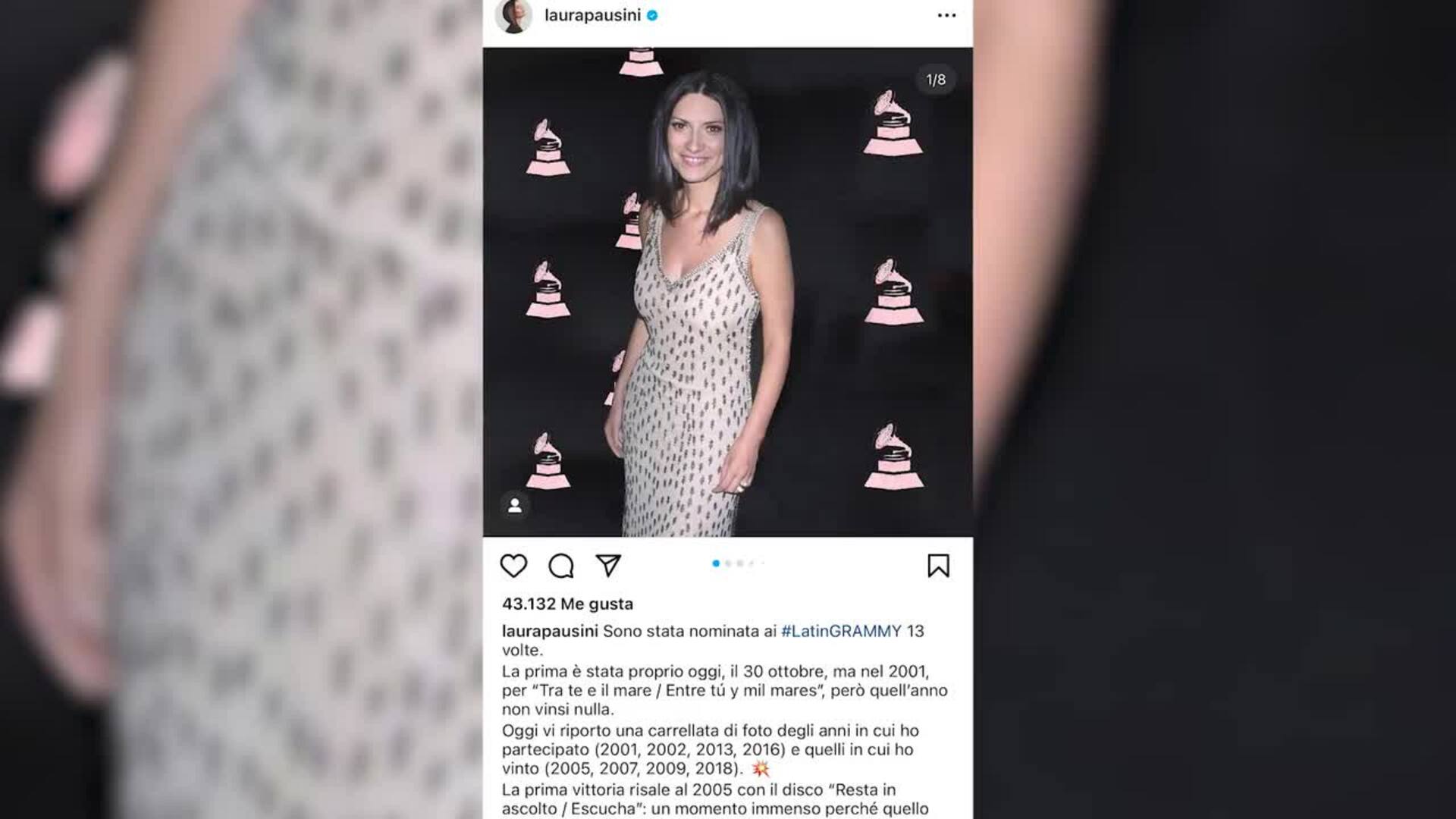Click the first active carousel dot
The width and height of the screenshot is (1456, 819).
[x=716, y=563]
